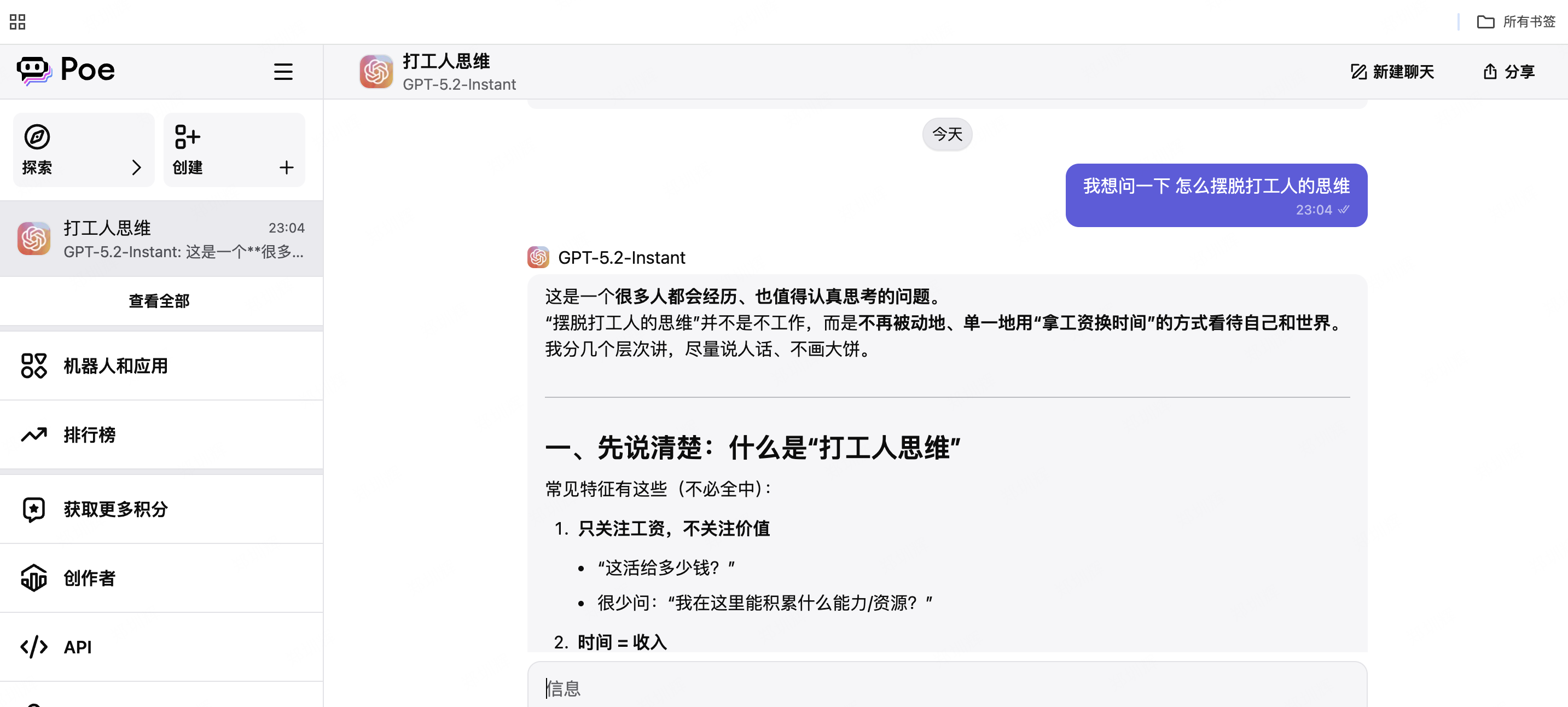1568x707 pixels.
Task: Open 机器人和应用 menu item
Action: coord(115,366)
